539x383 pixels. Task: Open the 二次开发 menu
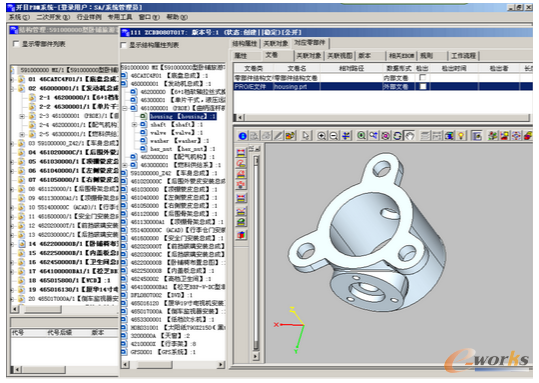pos(53,17)
